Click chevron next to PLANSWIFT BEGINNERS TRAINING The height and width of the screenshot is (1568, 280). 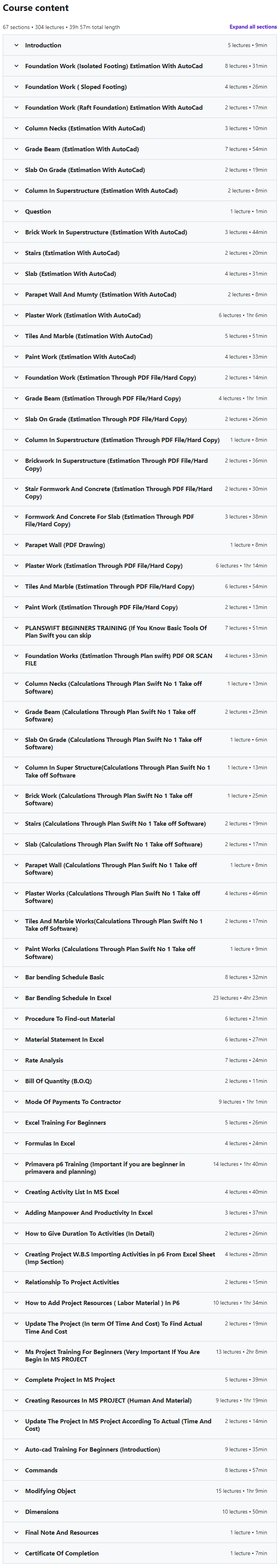pyautogui.click(x=16, y=628)
